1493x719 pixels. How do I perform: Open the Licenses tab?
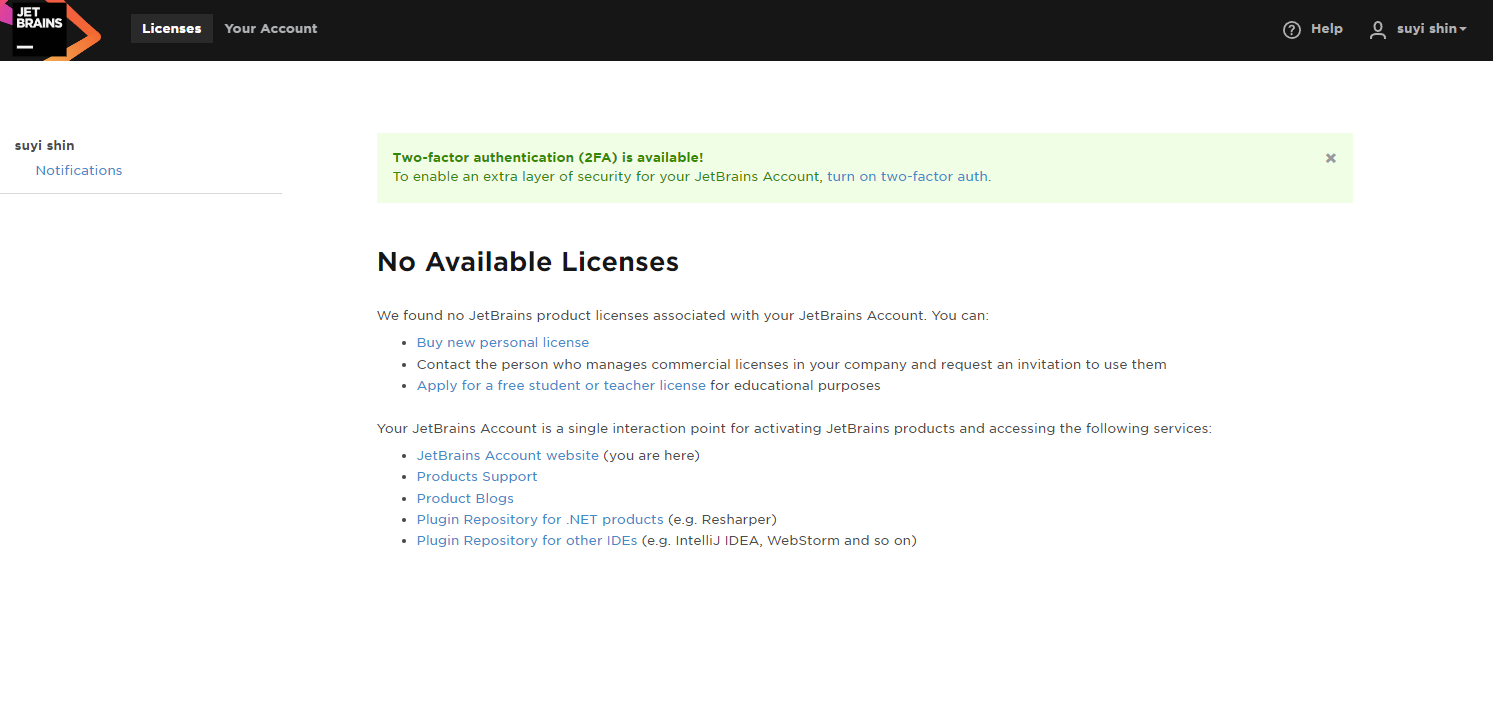[x=172, y=29]
